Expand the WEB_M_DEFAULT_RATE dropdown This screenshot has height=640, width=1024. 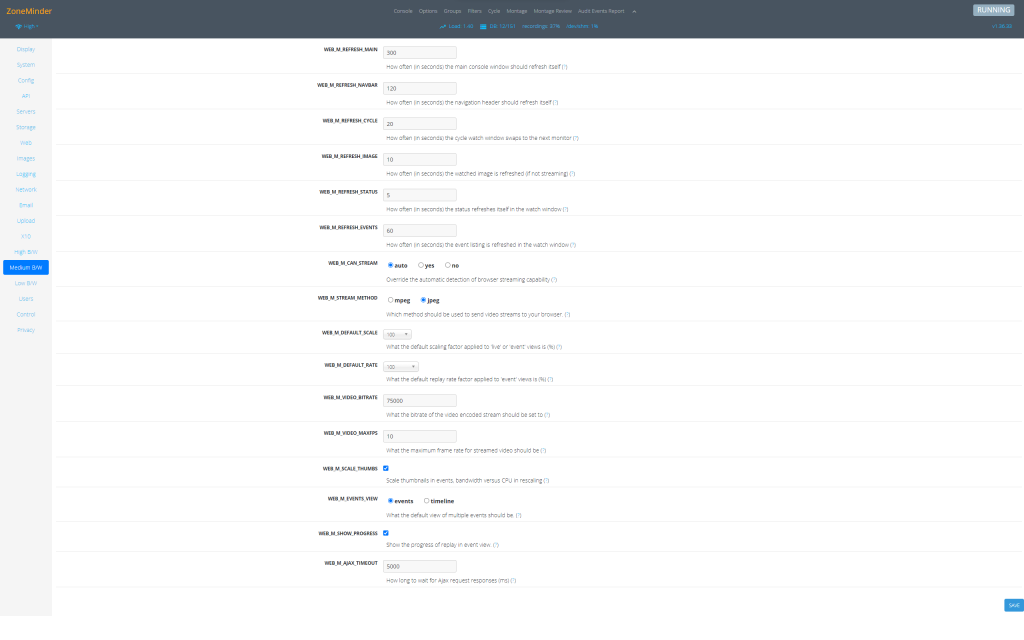[401, 367]
